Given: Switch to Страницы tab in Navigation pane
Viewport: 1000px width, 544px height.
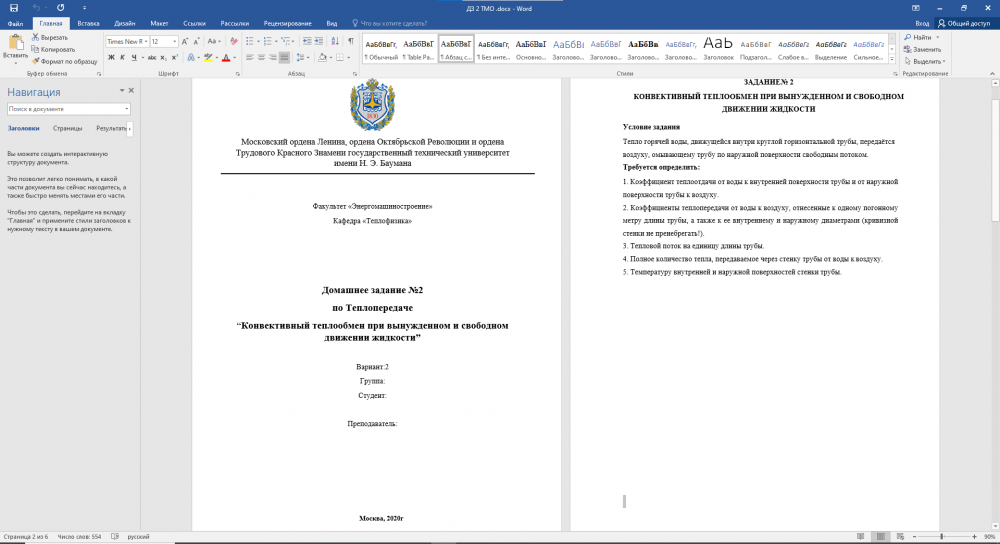Looking at the screenshot, I should tap(68, 128).
